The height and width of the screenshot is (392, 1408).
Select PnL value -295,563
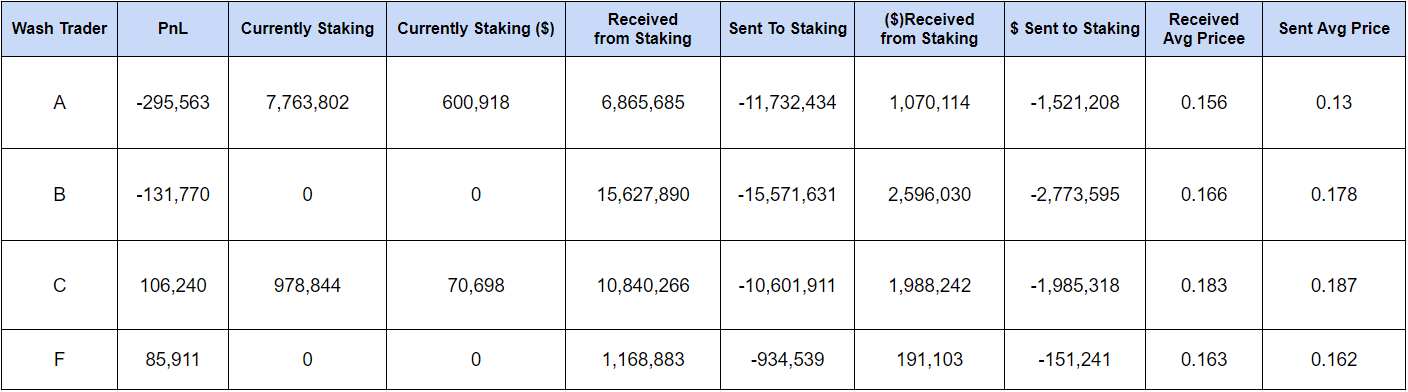coord(173,103)
